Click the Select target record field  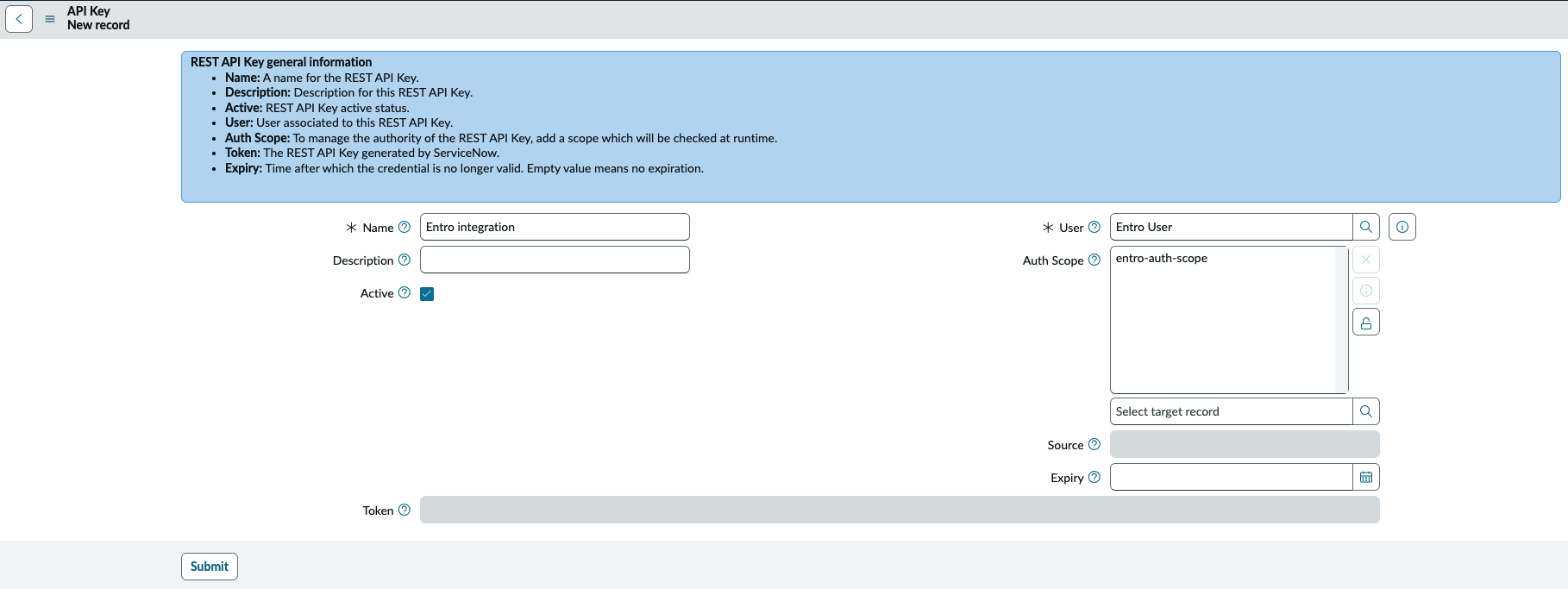click(x=1231, y=411)
